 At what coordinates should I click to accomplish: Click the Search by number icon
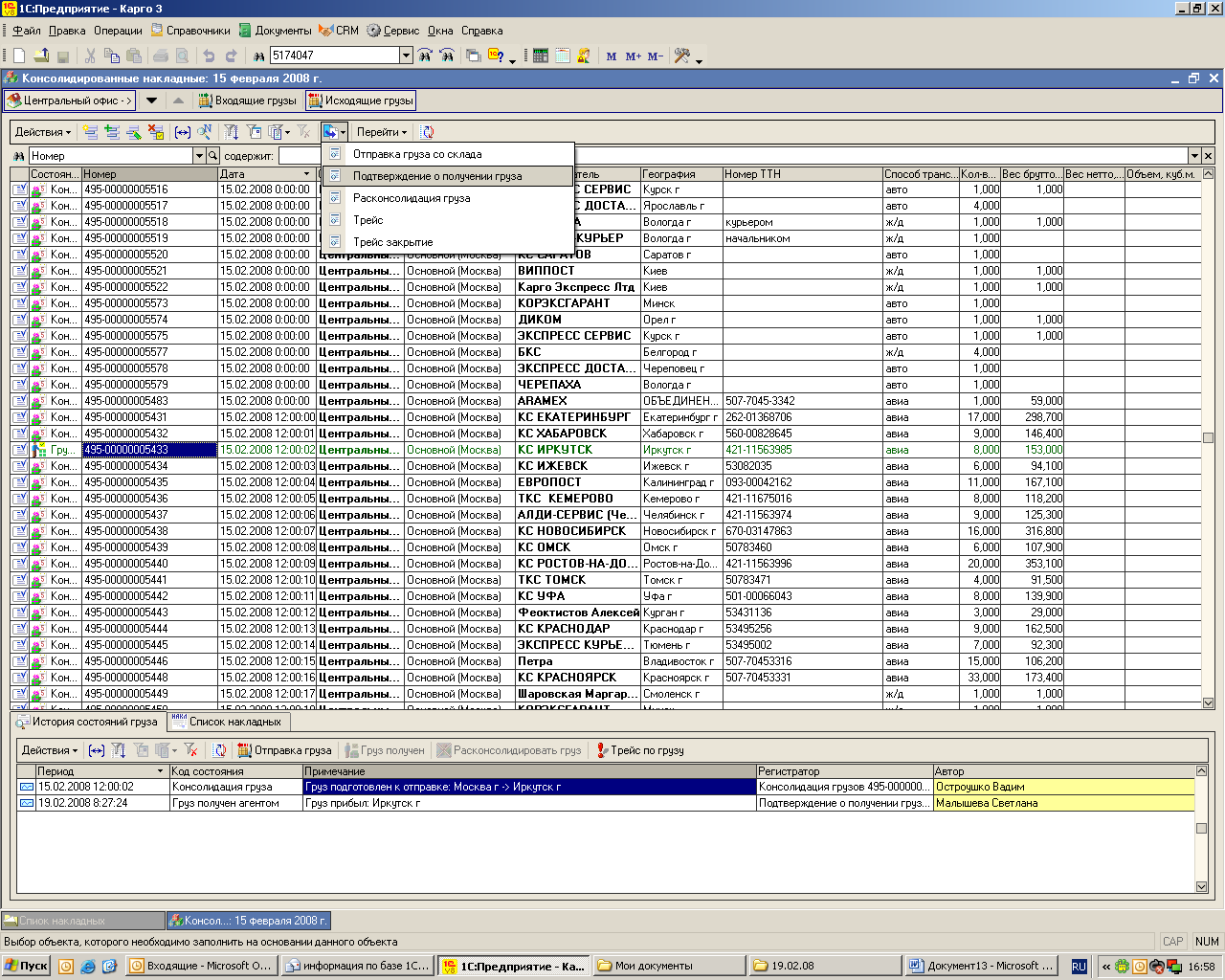[x=204, y=132]
